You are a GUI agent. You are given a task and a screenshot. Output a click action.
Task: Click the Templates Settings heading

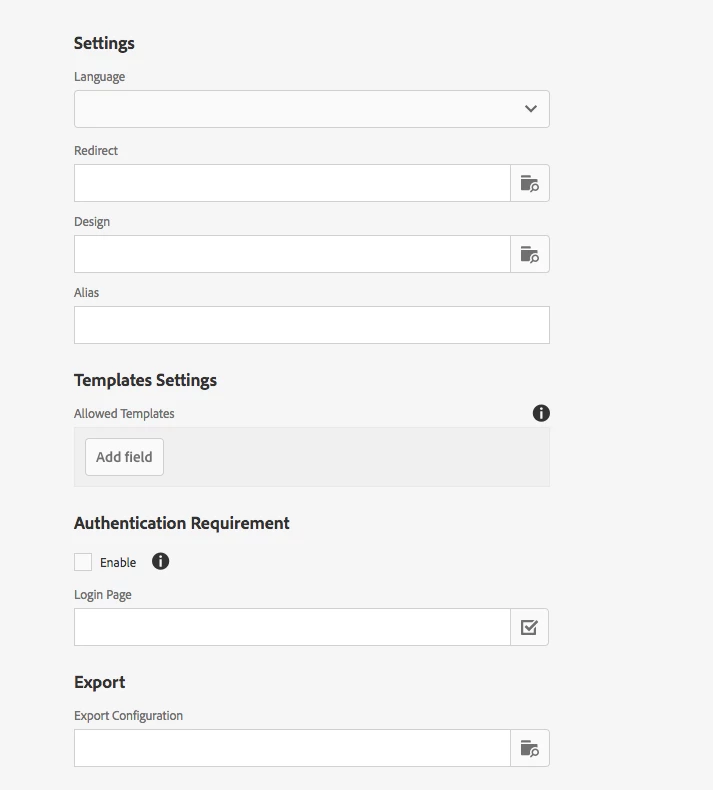tap(145, 380)
